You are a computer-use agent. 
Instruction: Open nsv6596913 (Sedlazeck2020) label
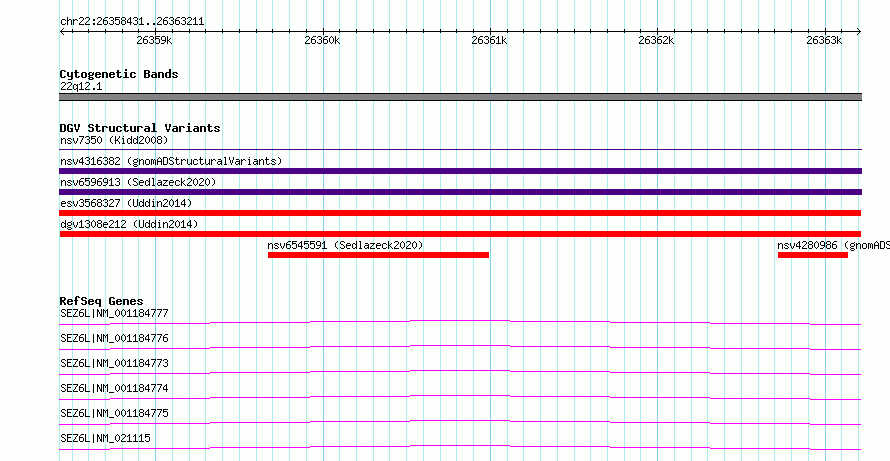pyautogui.click(x=138, y=182)
